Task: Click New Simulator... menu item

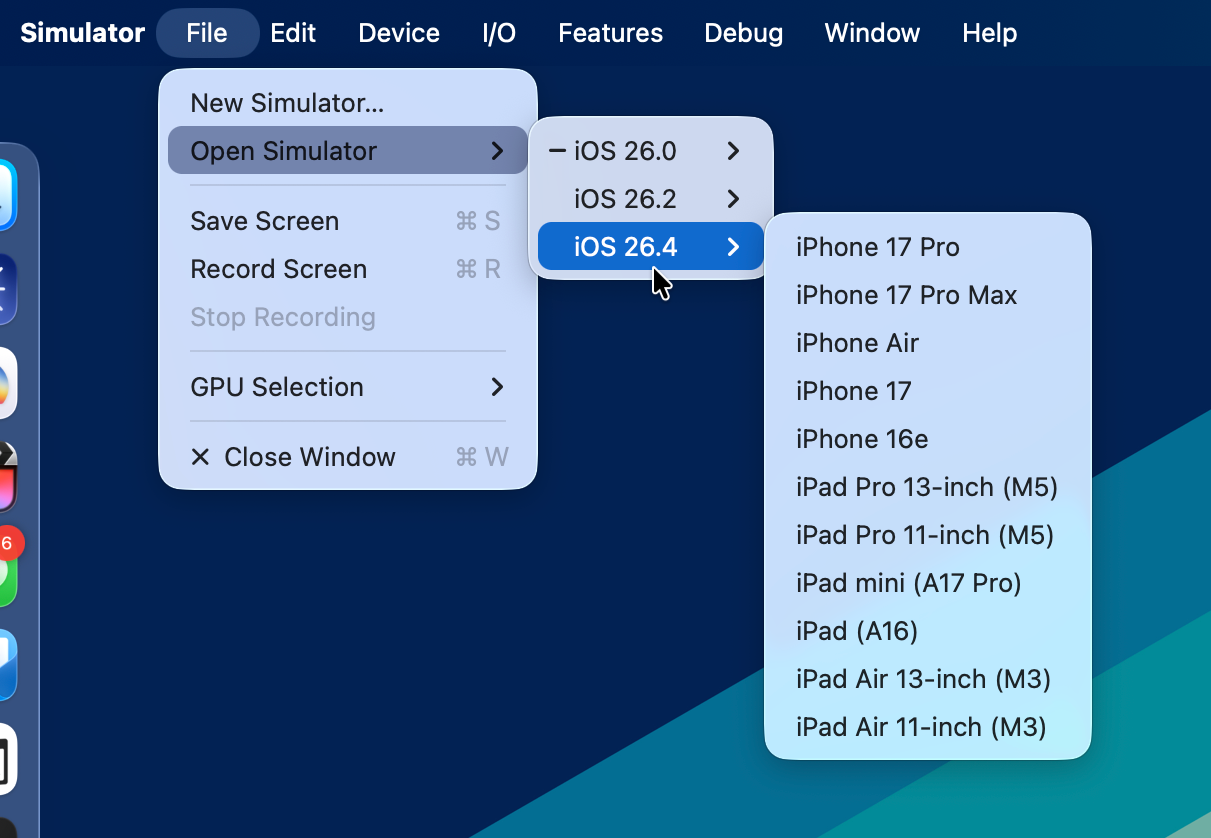Action: pos(287,103)
